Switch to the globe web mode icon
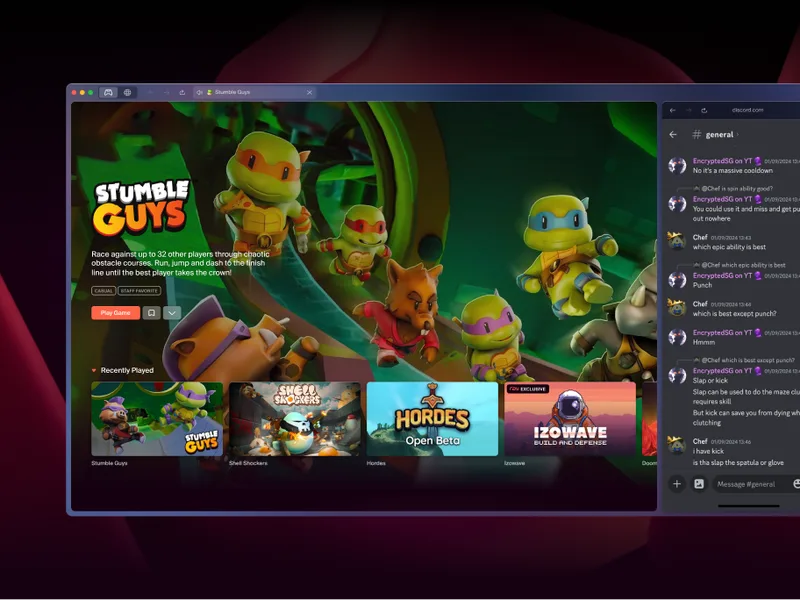 point(128,92)
